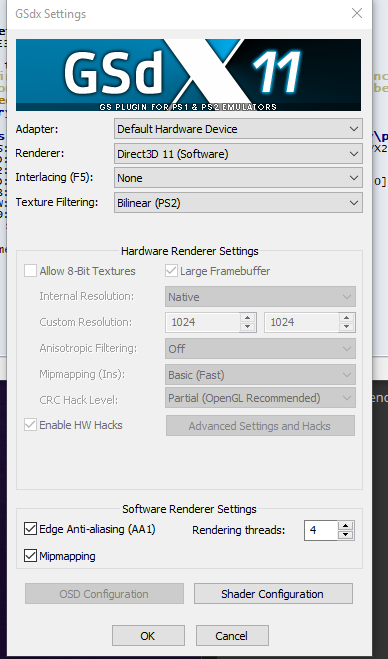
Task: Decrease Rendering threads with down arrow
Action: [346, 535]
